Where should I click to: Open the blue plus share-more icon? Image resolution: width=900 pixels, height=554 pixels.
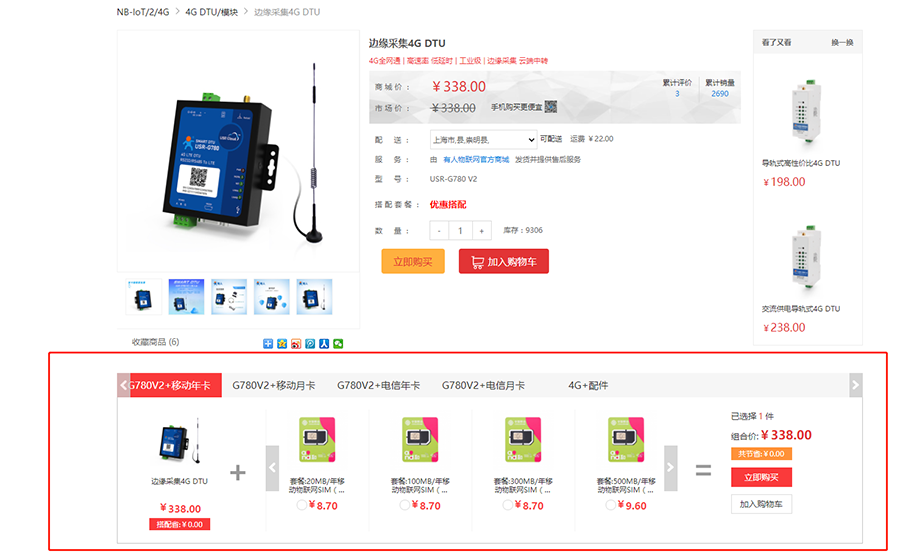tap(268, 344)
